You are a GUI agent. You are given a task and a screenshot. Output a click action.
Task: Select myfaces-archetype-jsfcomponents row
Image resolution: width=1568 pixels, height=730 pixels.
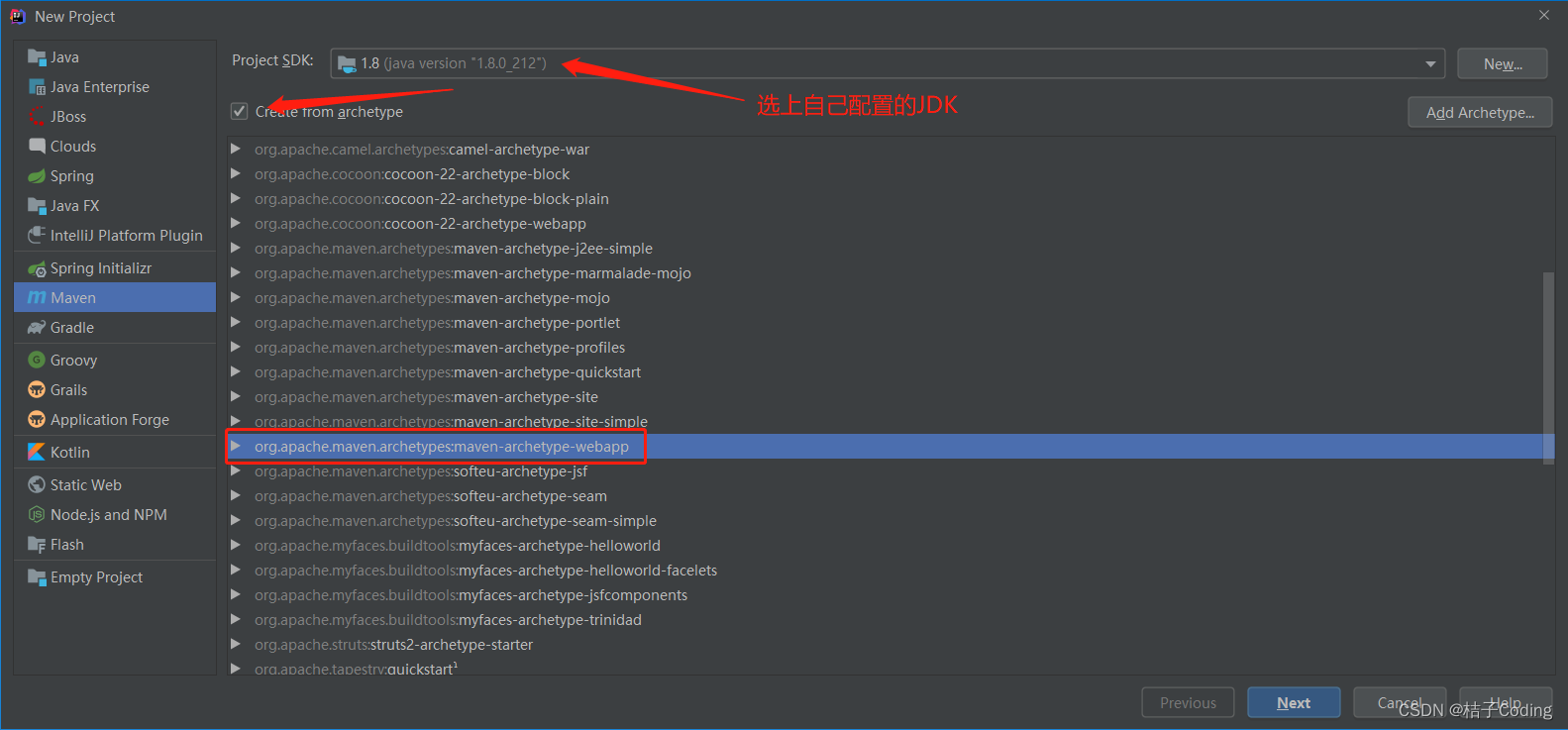coord(889,595)
